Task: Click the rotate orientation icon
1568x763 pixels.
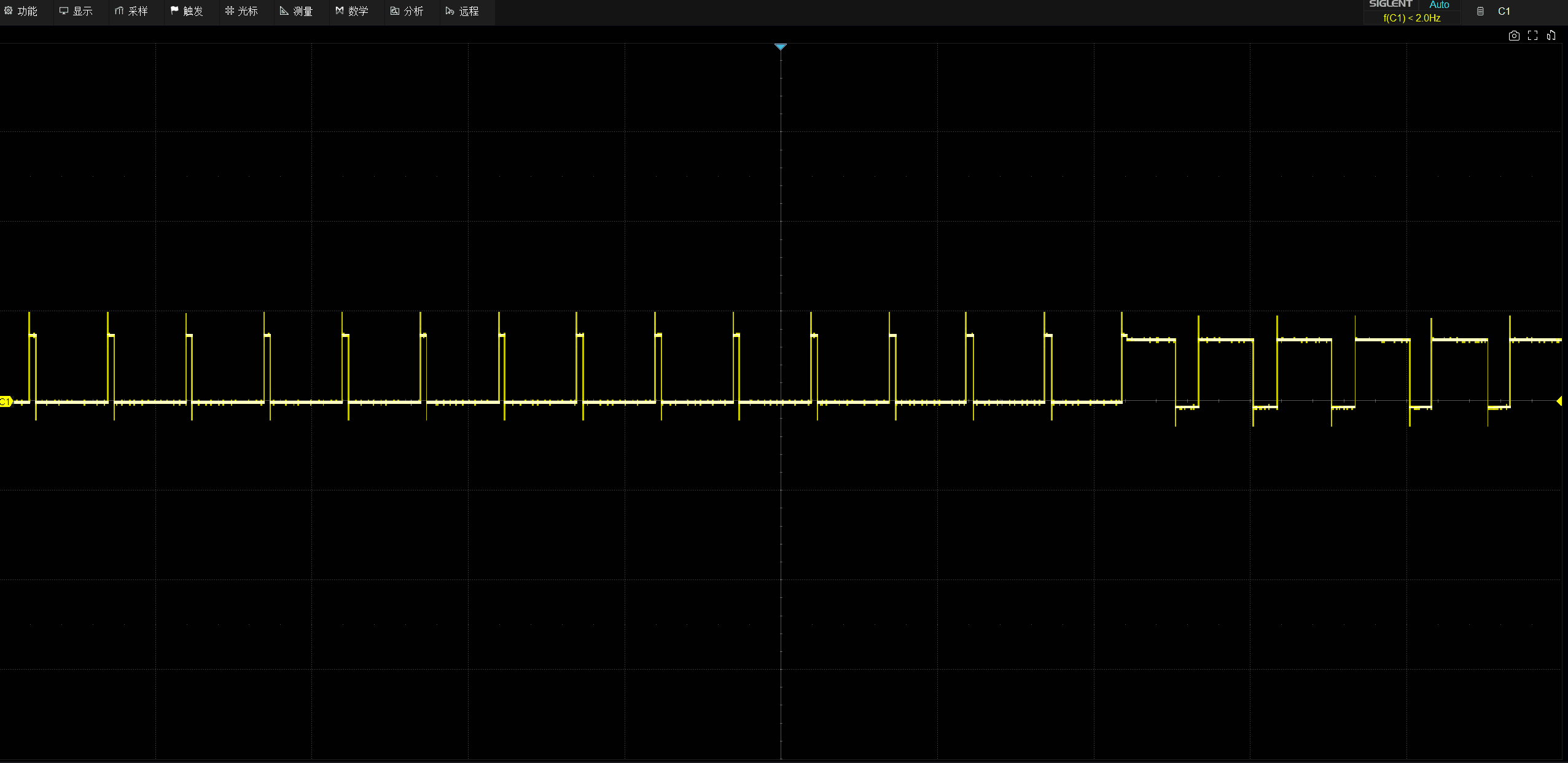Action: (1551, 36)
